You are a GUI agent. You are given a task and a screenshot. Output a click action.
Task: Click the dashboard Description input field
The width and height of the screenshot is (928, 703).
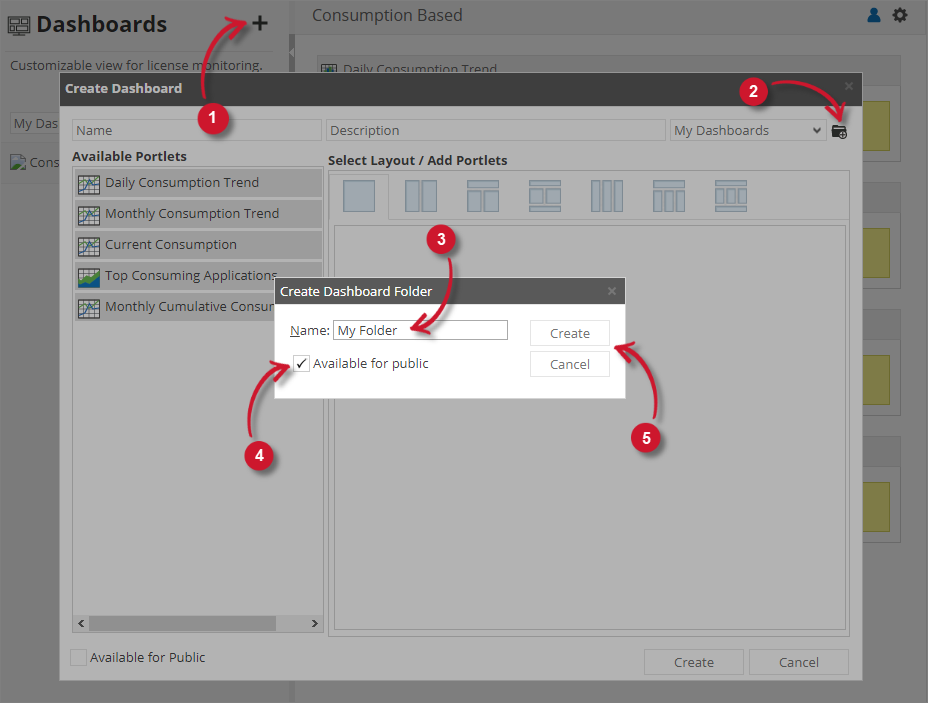point(495,130)
